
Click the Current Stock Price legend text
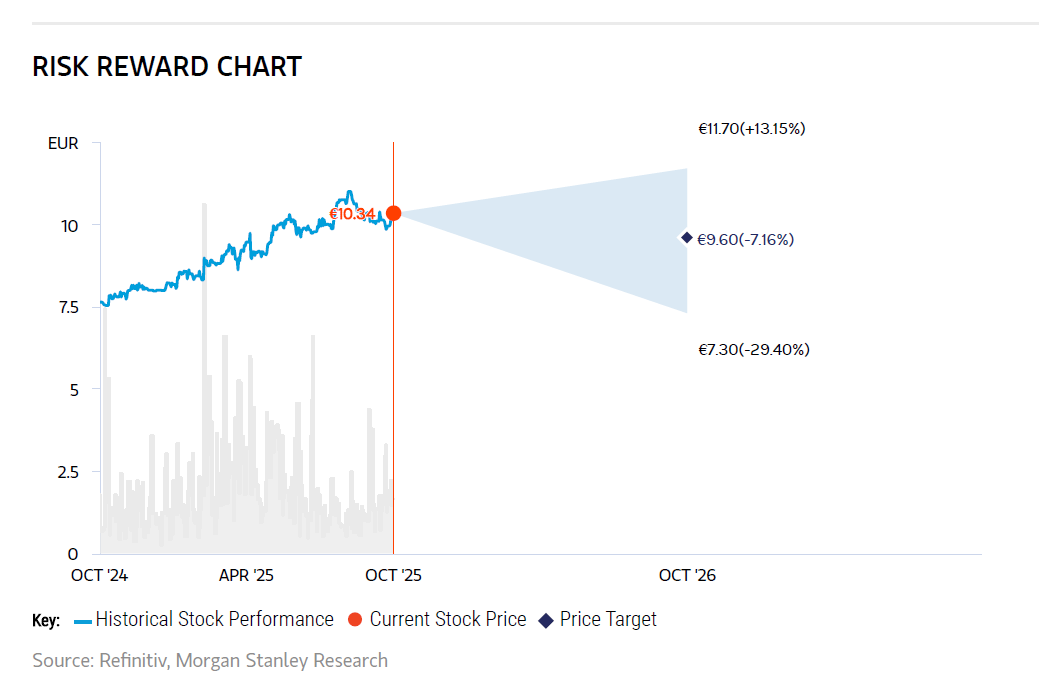click(448, 620)
